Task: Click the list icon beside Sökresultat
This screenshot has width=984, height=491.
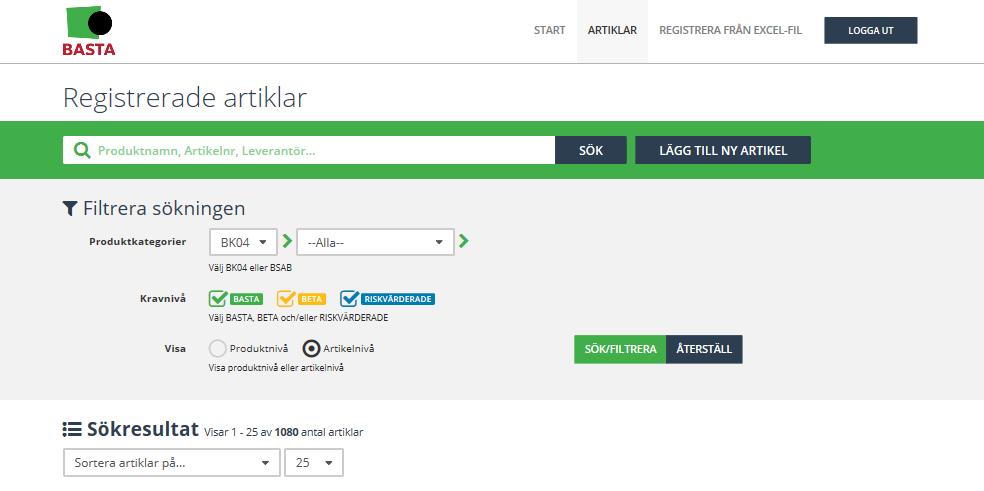Action: pos(72,429)
